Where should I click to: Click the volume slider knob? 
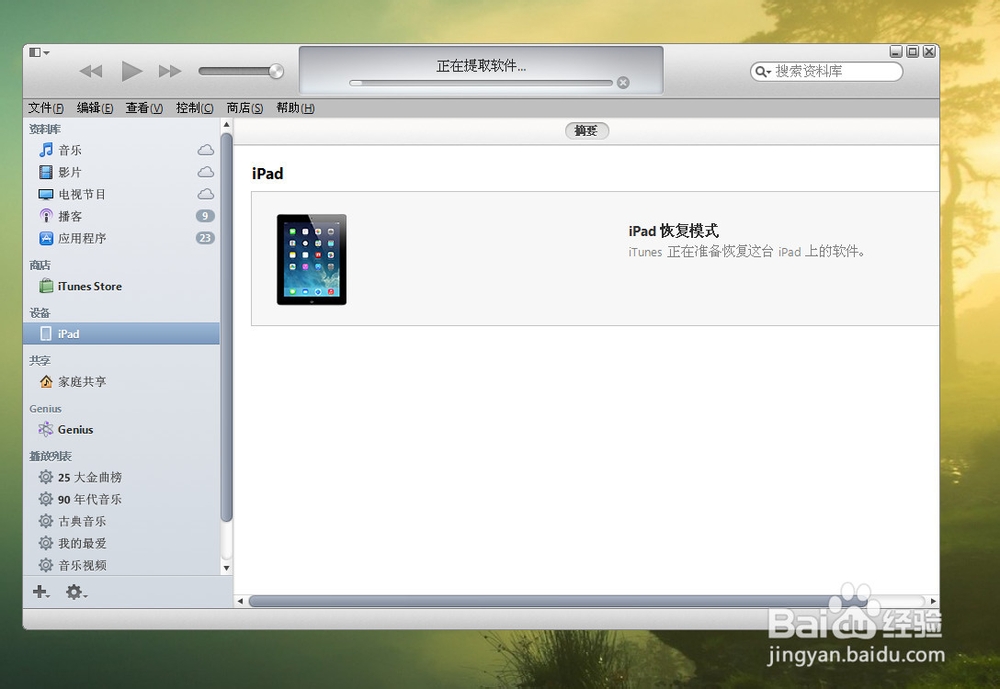276,71
